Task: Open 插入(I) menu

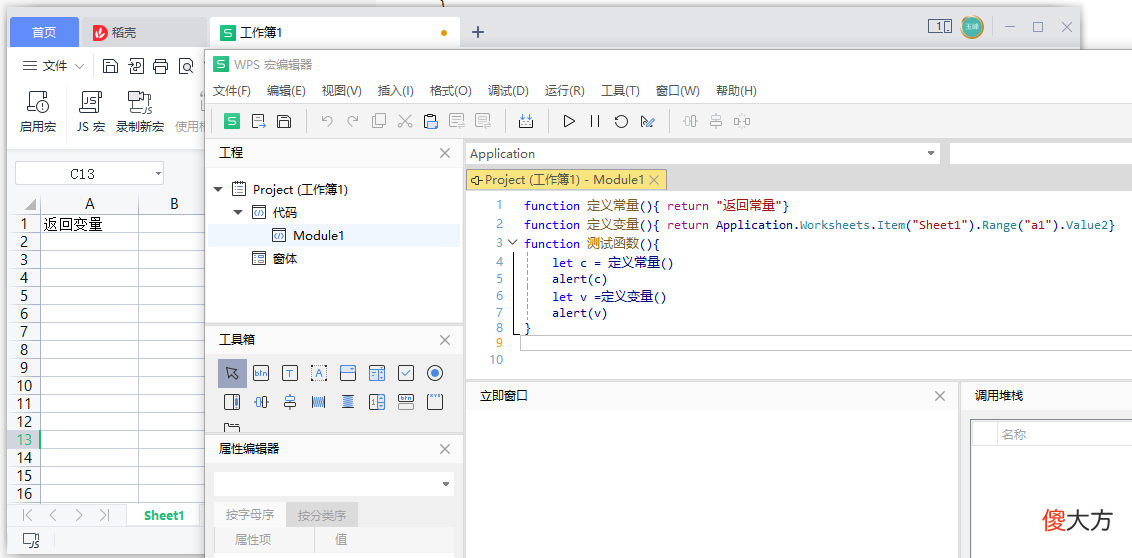Action: click(x=396, y=91)
